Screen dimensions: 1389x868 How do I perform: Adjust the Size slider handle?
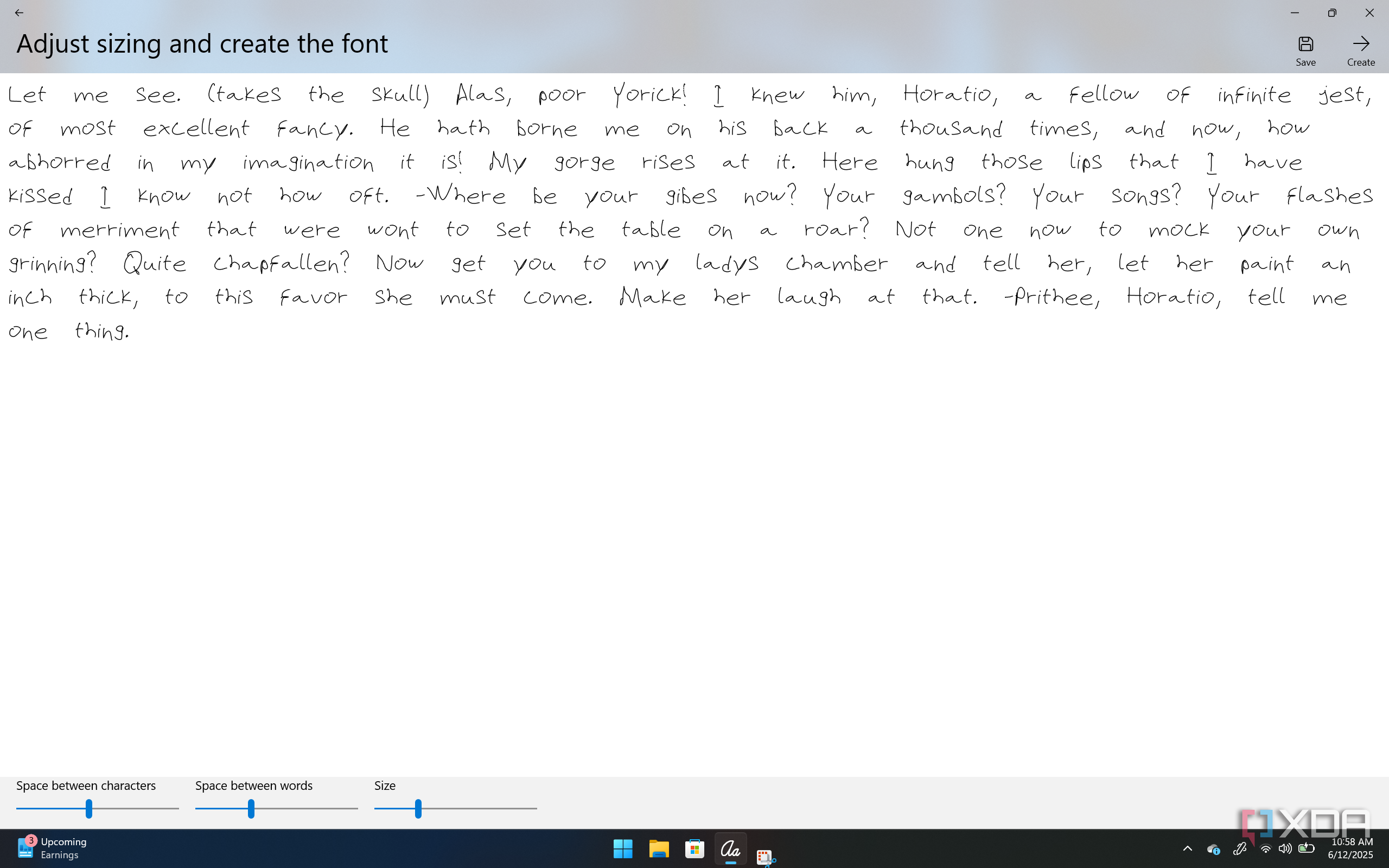pos(418,808)
